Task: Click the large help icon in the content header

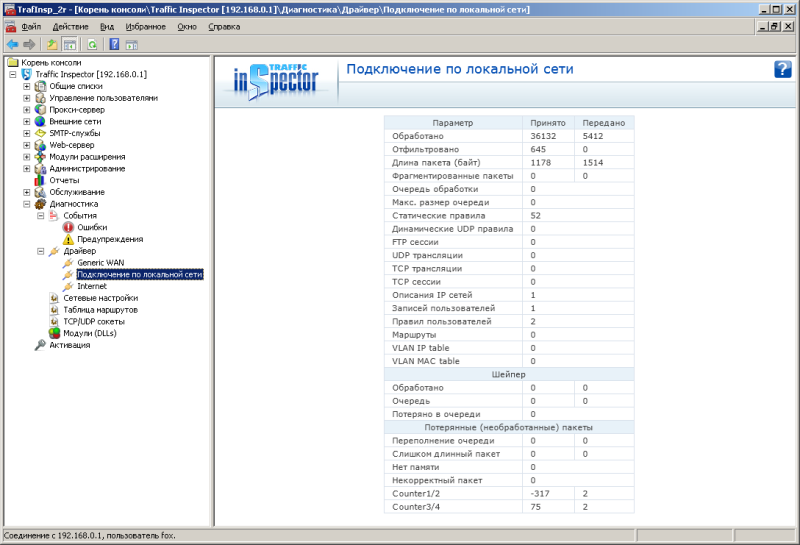Action: click(783, 69)
